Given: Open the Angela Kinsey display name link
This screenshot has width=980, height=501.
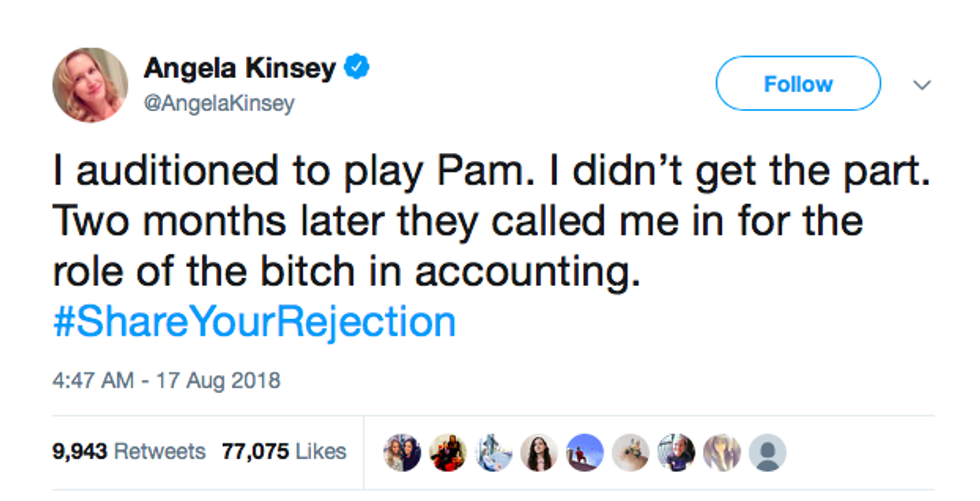Looking at the screenshot, I should click(239, 68).
